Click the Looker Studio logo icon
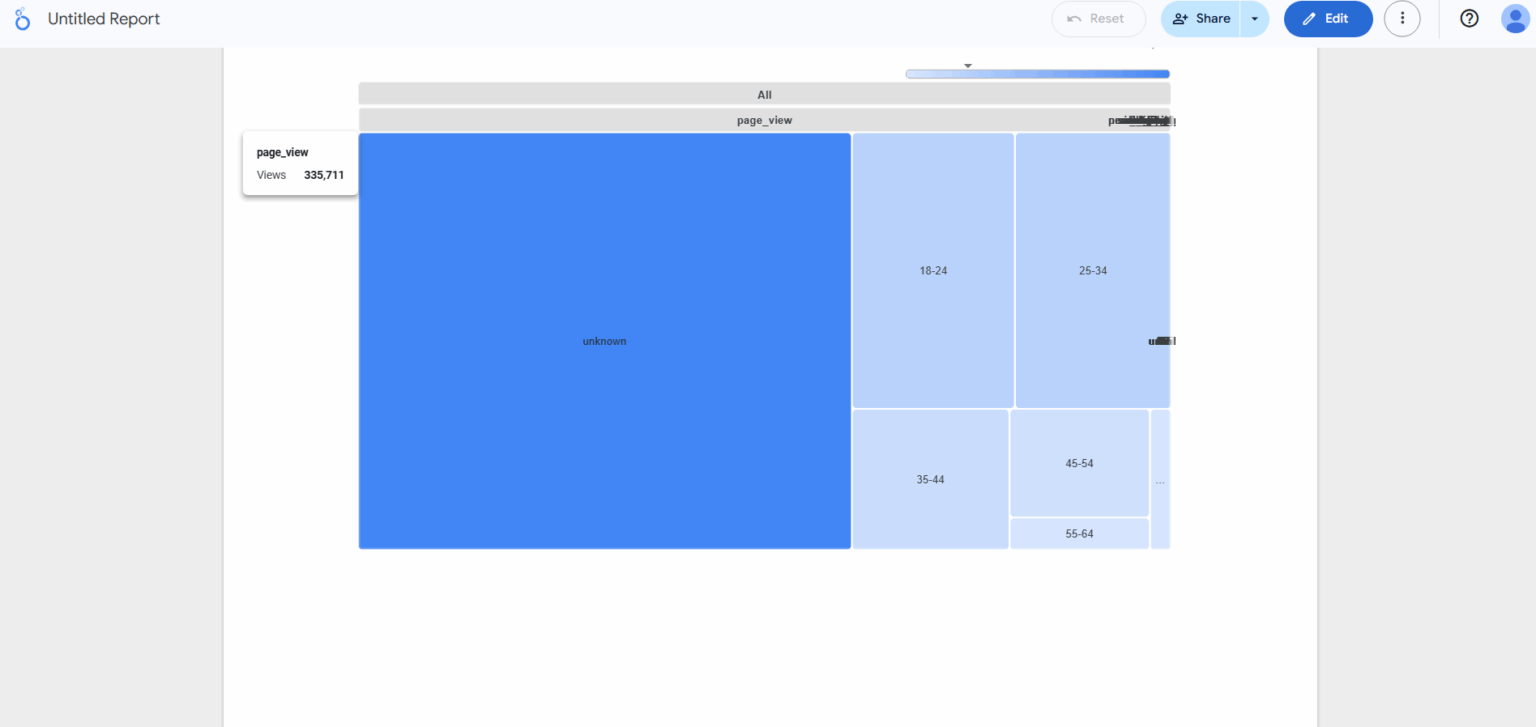 coord(22,18)
